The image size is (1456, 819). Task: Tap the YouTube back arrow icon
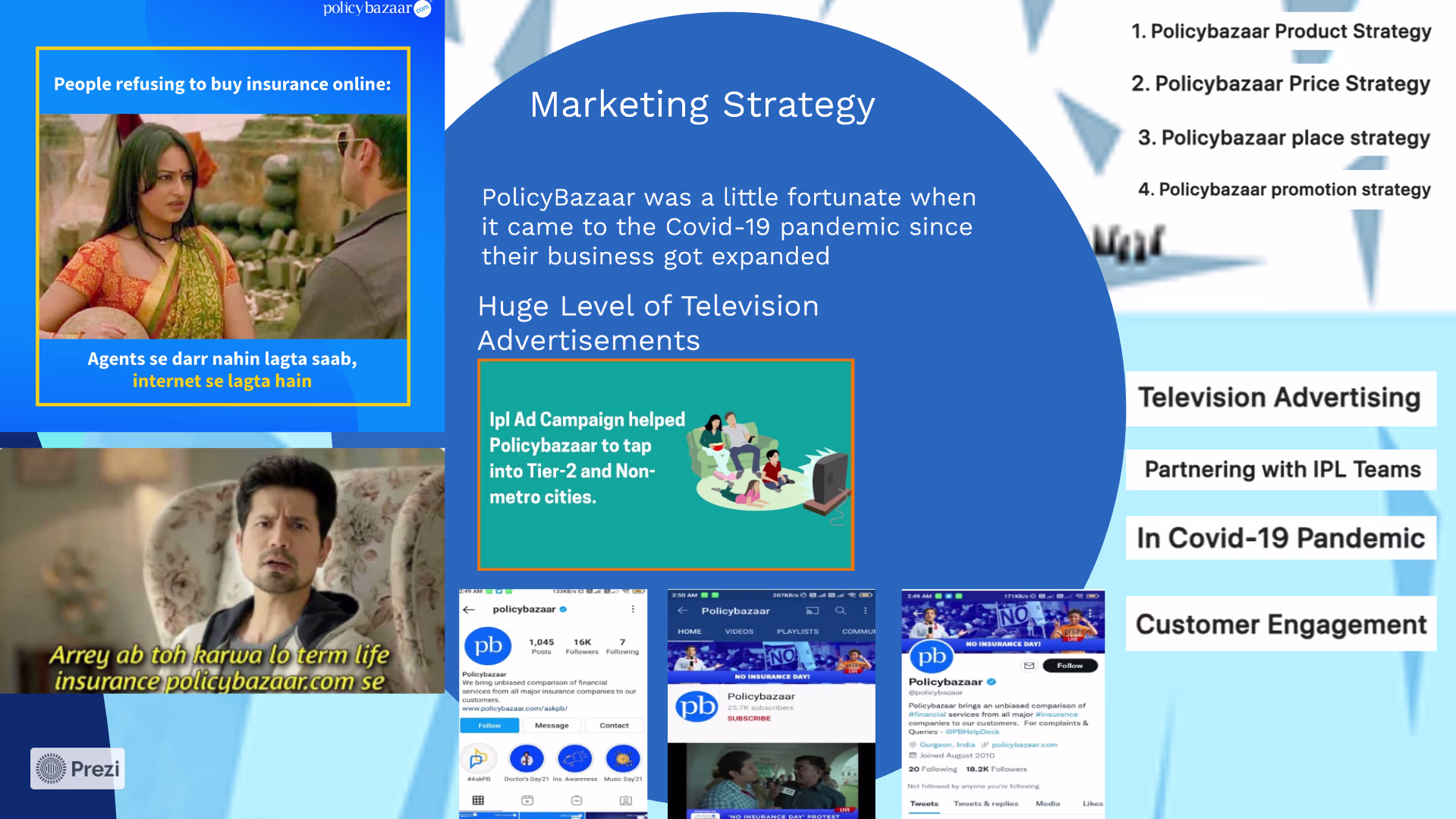point(683,610)
